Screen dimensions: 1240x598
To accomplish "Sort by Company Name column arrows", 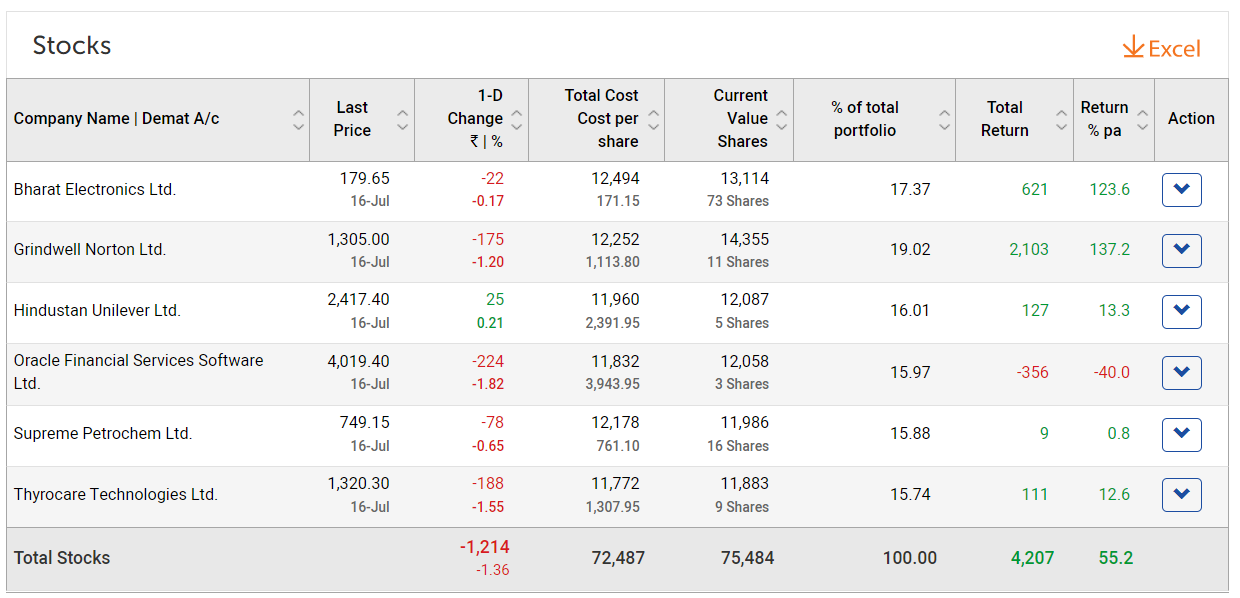I will point(298,120).
